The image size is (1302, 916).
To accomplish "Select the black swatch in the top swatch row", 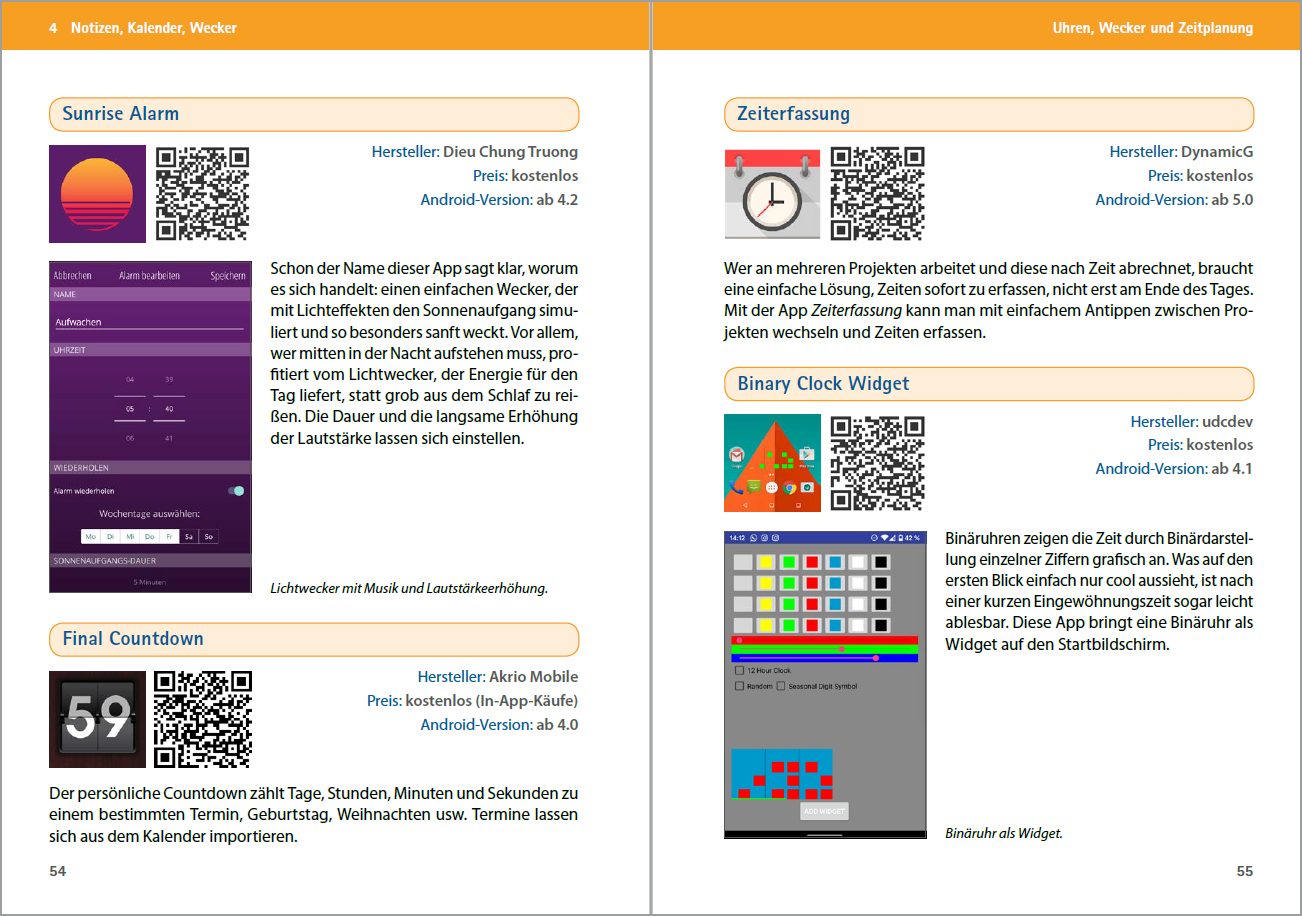I will coord(881,562).
